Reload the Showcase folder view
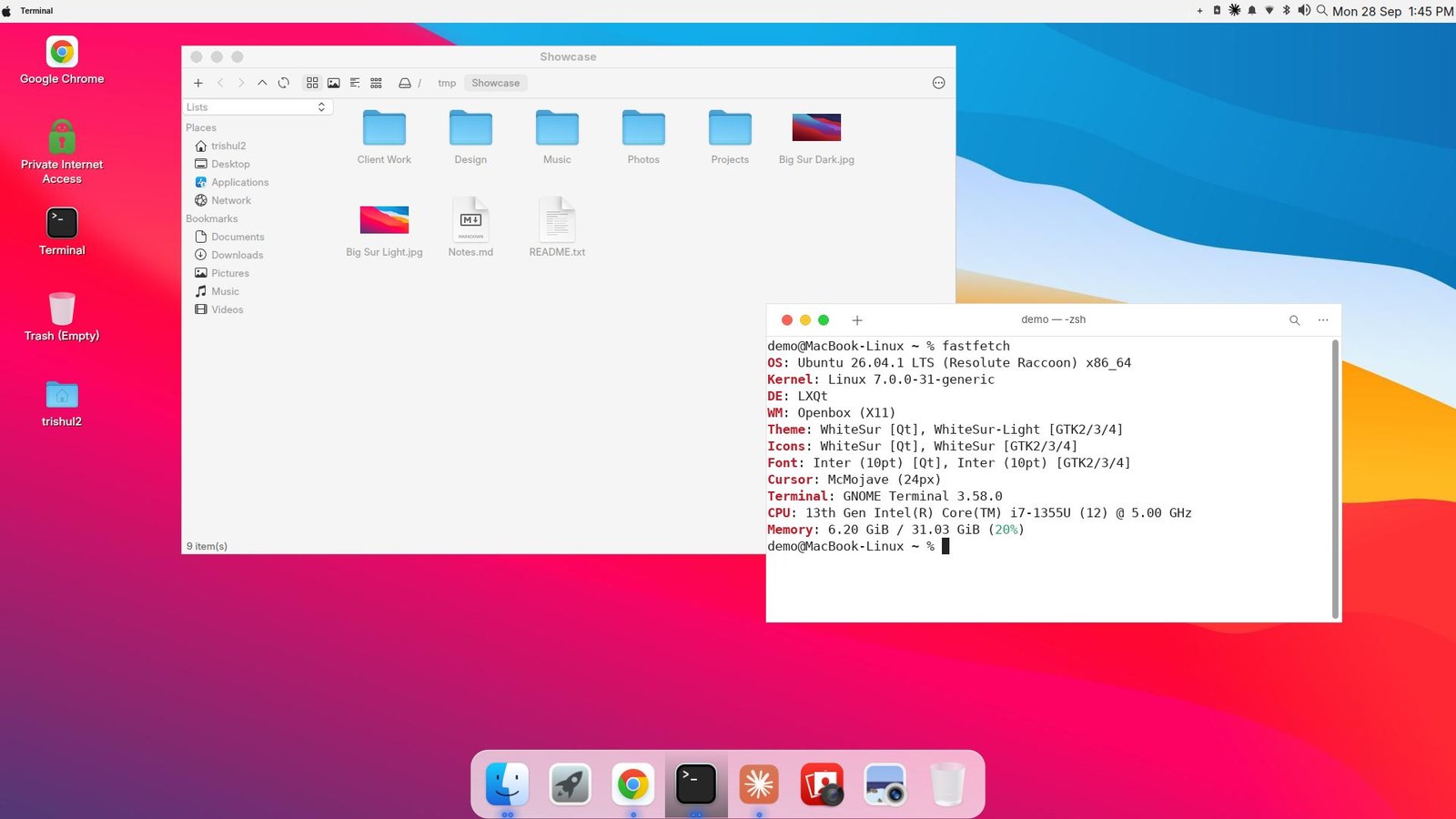Image resolution: width=1456 pixels, height=819 pixels. coord(284,83)
